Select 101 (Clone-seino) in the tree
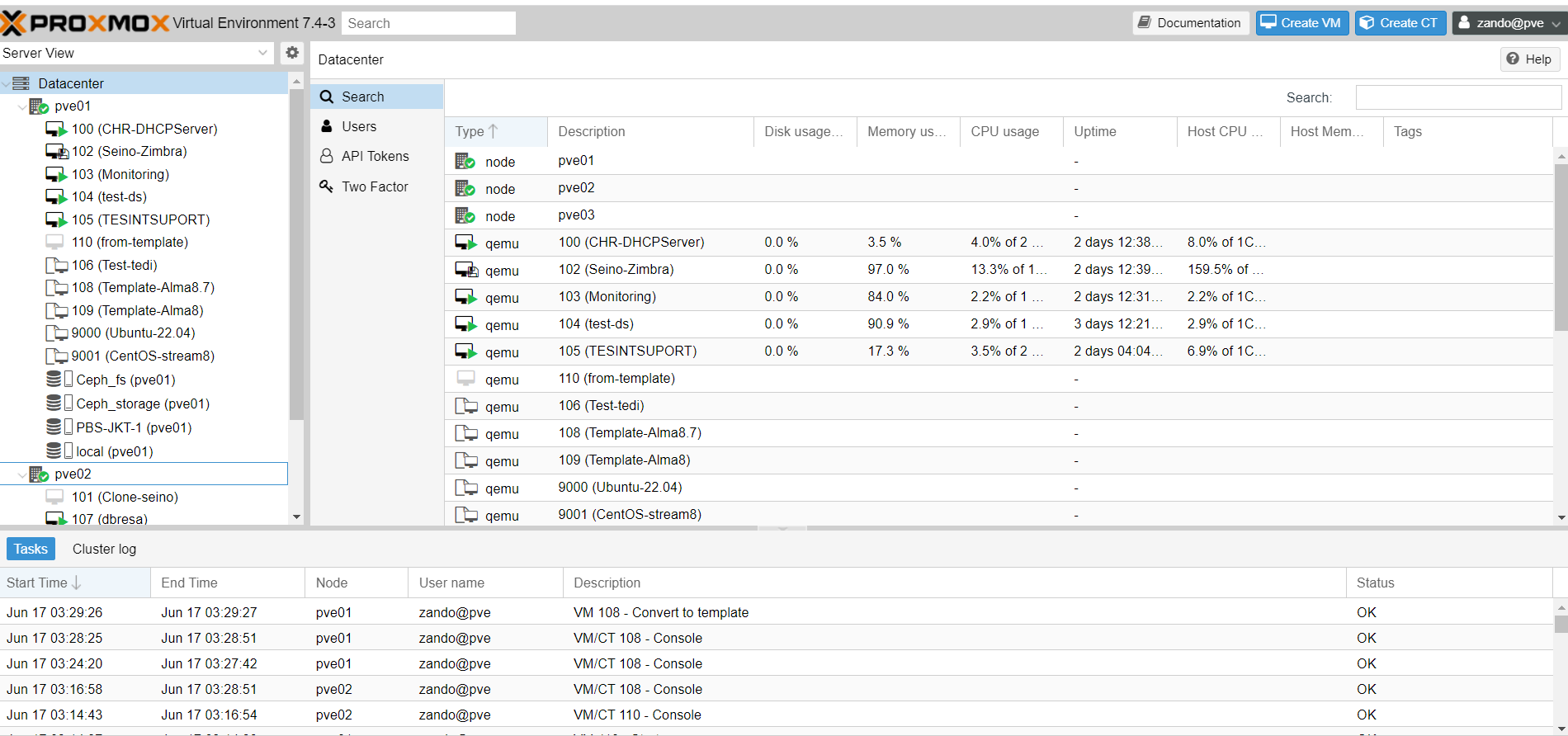The image size is (1568, 736). click(144, 497)
